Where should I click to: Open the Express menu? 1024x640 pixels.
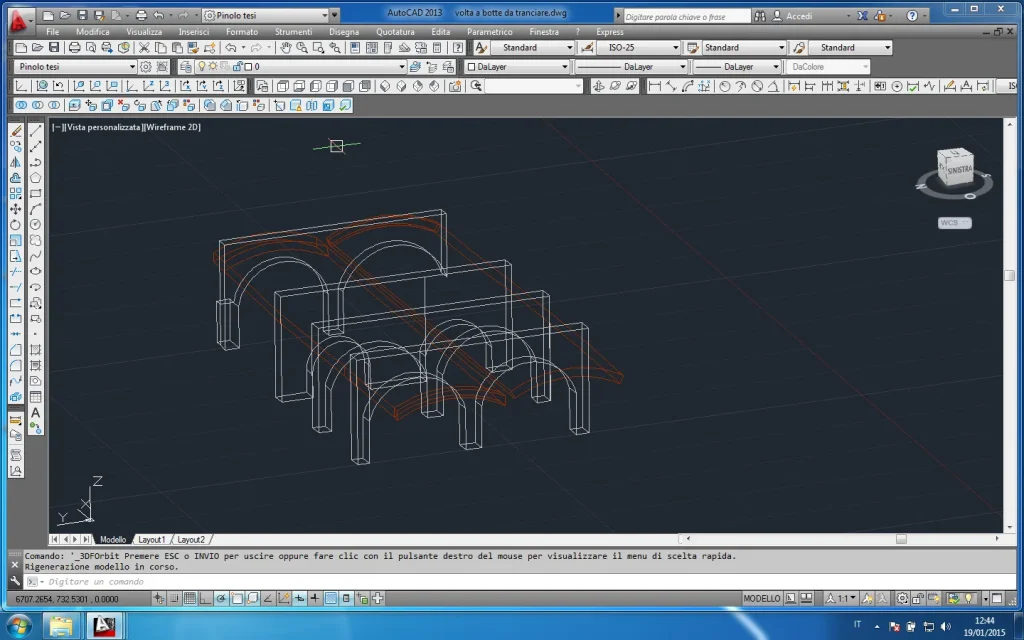click(609, 31)
